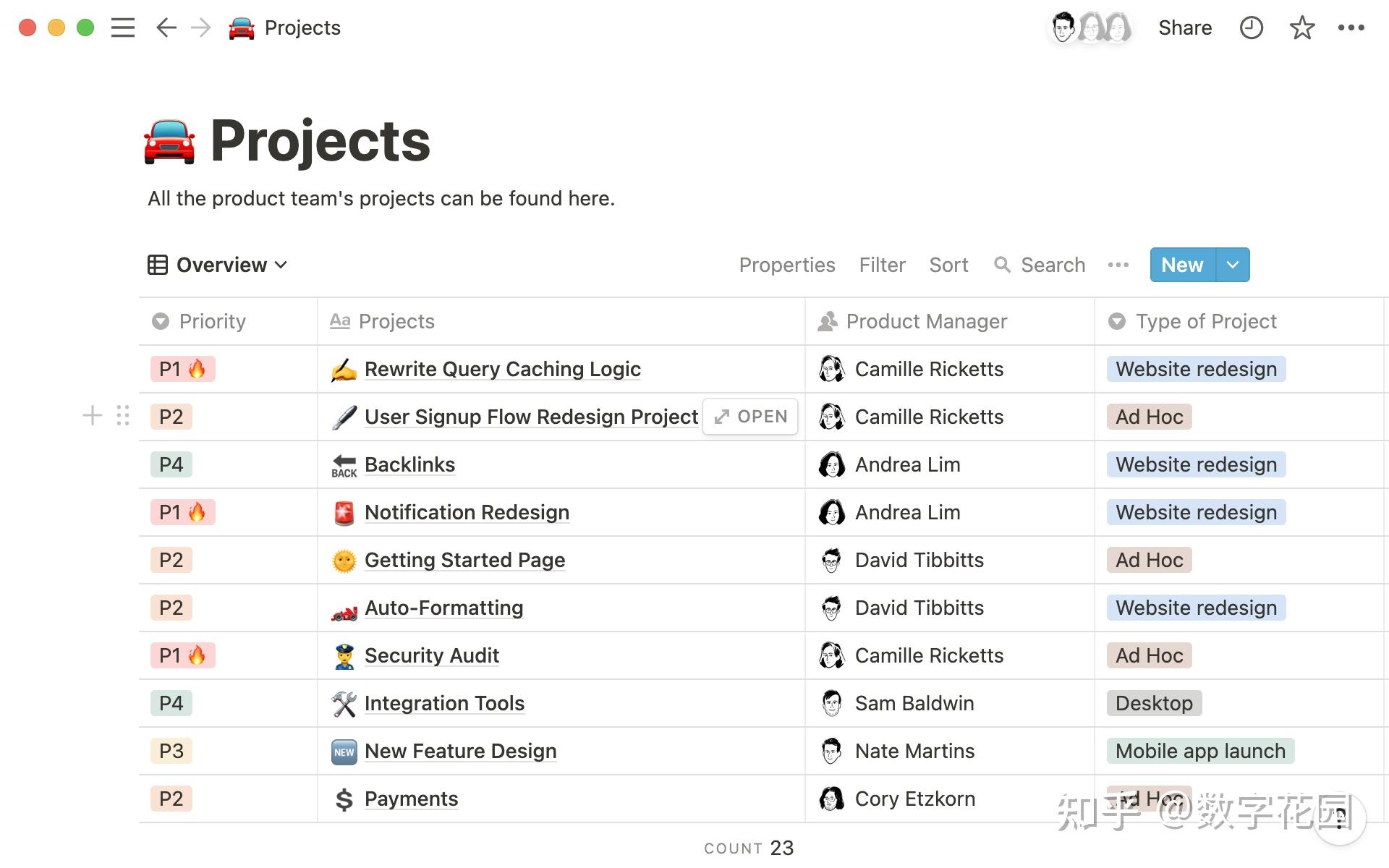Open the help question mark button

point(1340,817)
